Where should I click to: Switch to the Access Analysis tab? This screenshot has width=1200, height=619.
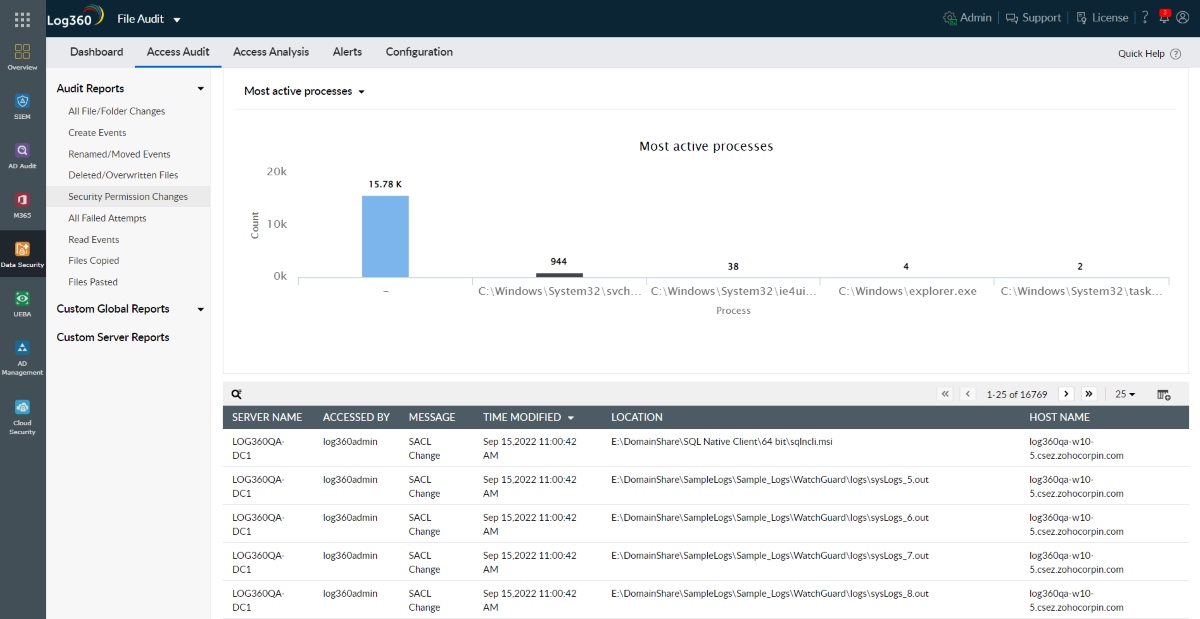pos(271,52)
